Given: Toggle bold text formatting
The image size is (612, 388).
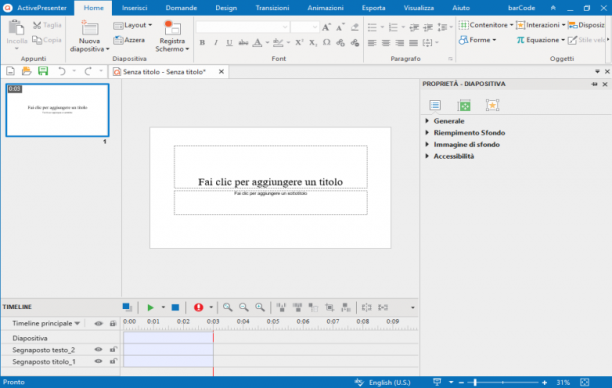Looking at the screenshot, I should [x=202, y=43].
